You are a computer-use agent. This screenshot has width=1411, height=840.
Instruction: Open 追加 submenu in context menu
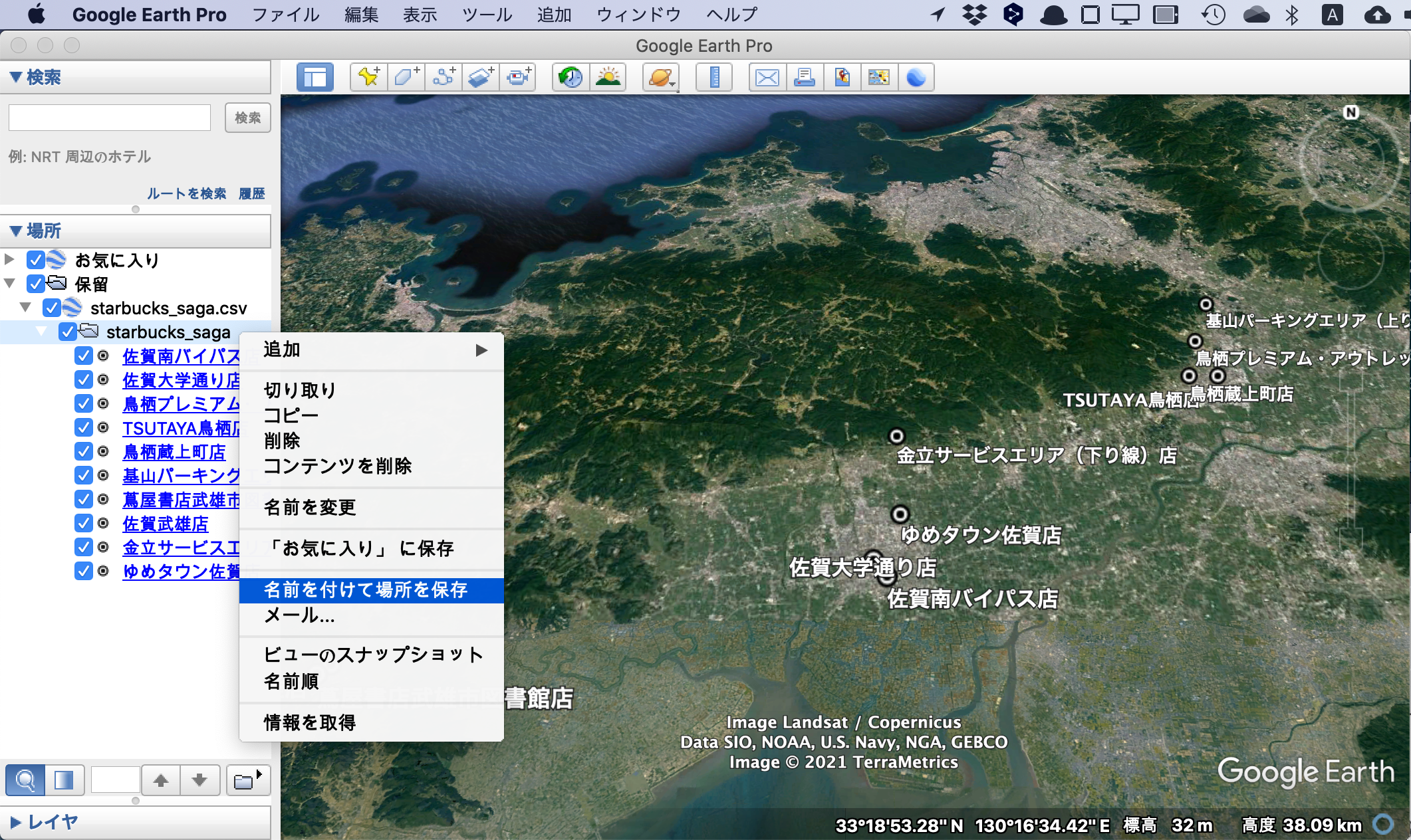click(x=371, y=350)
